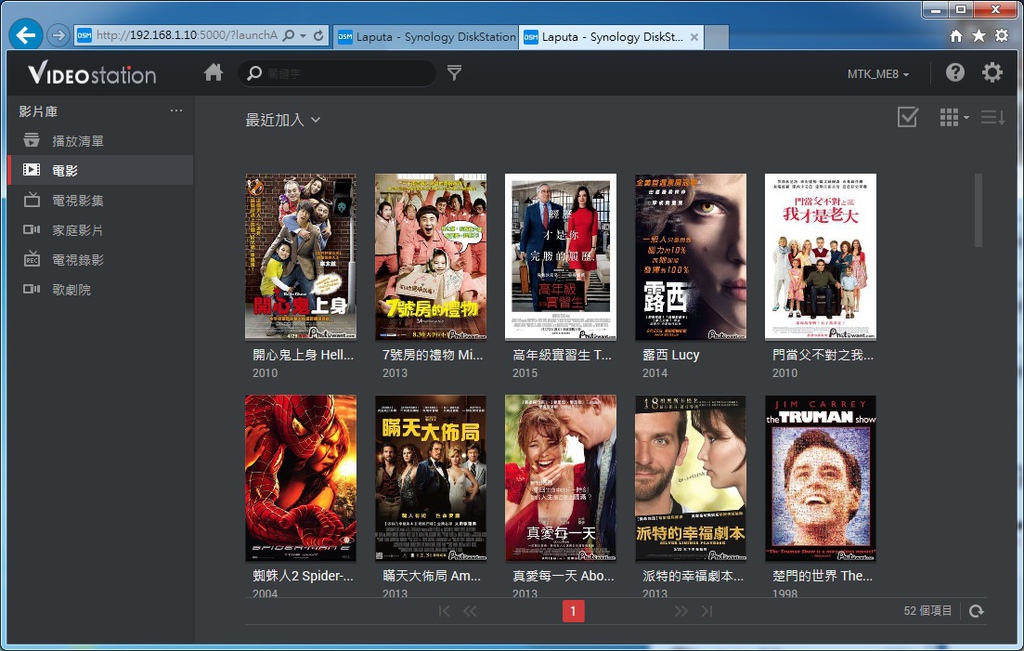Screen dimensions: 1024x651
Task: Click year text 2014
Action: pos(655,373)
